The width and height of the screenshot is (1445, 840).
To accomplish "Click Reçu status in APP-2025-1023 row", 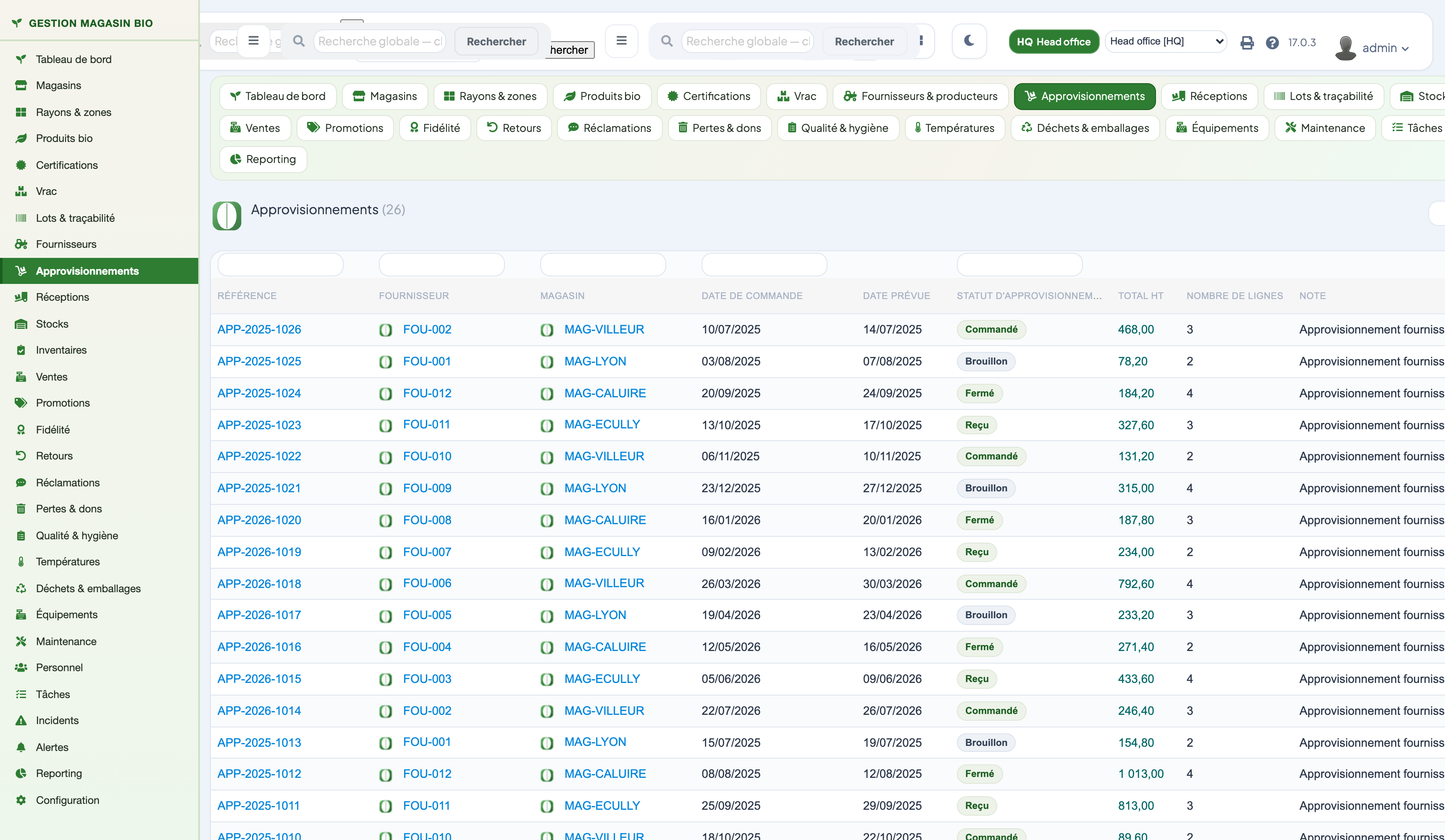I will pos(976,425).
